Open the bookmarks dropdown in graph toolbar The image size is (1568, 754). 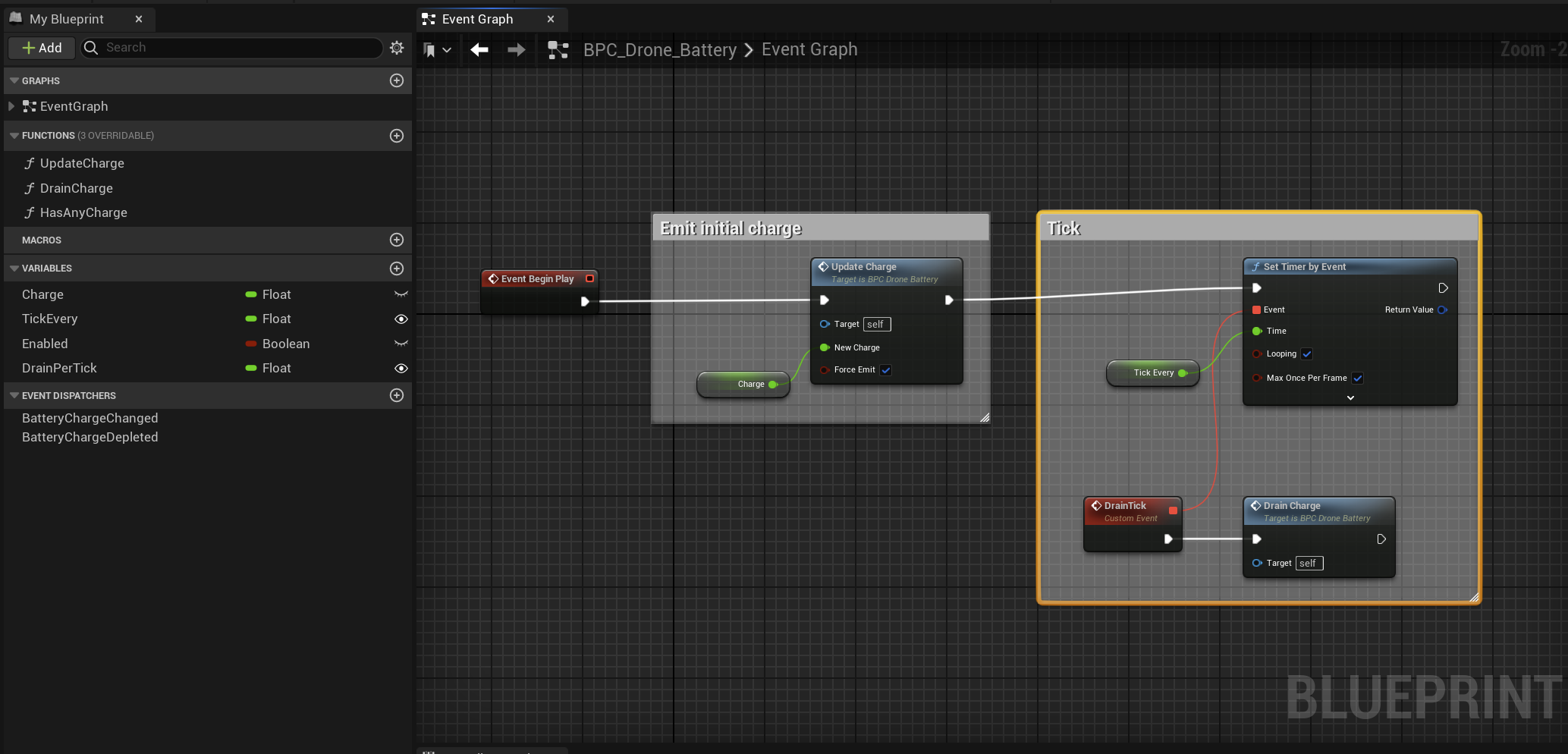pos(437,50)
